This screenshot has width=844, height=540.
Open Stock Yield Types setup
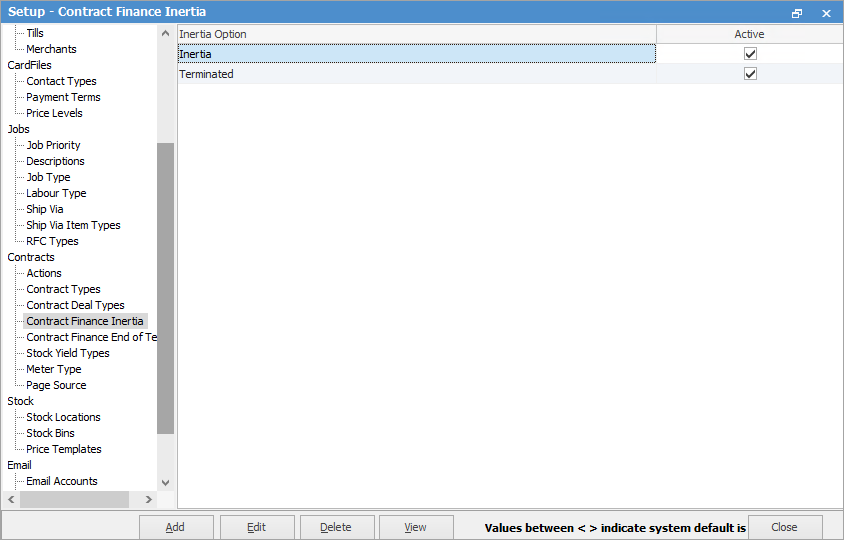[x=68, y=353]
